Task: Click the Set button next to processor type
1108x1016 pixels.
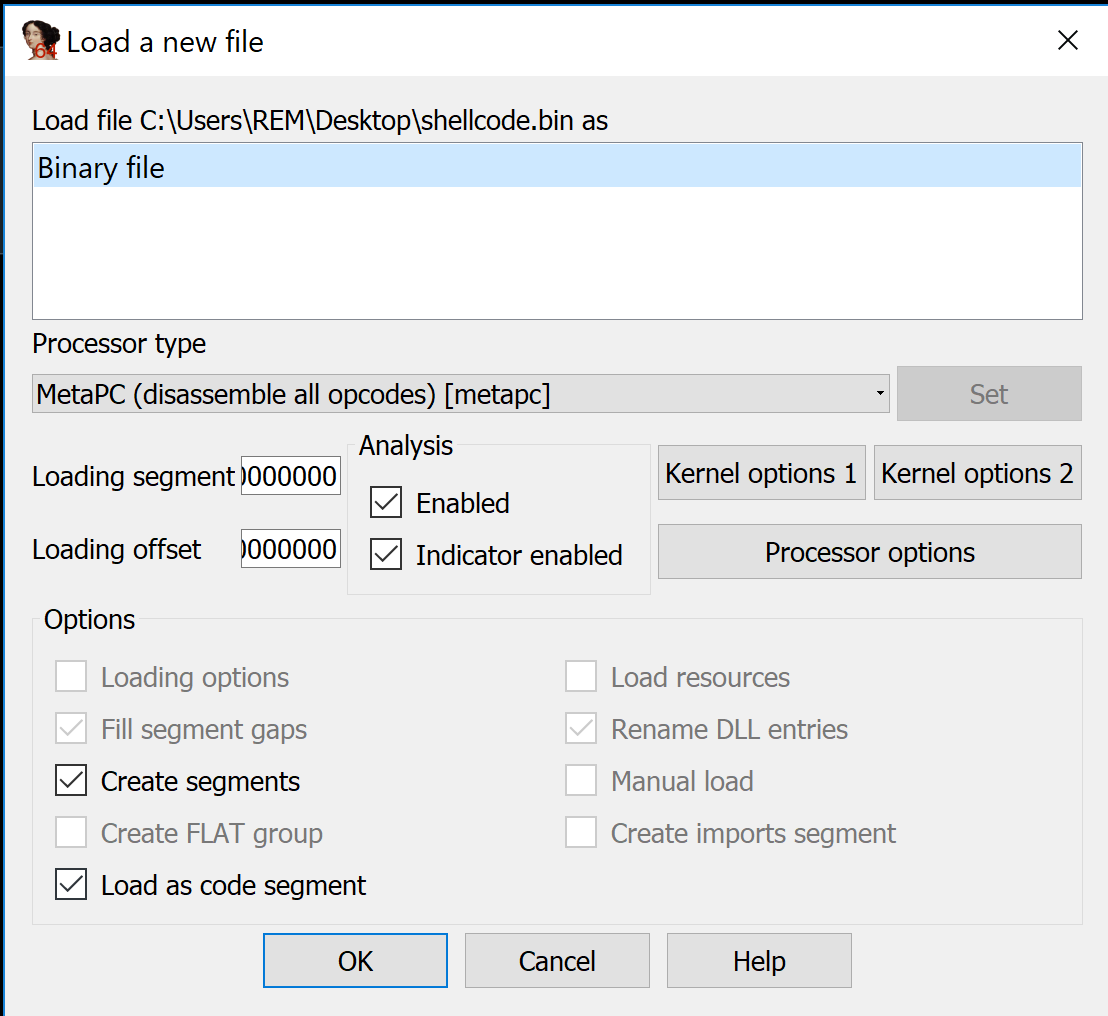Action: (x=988, y=393)
